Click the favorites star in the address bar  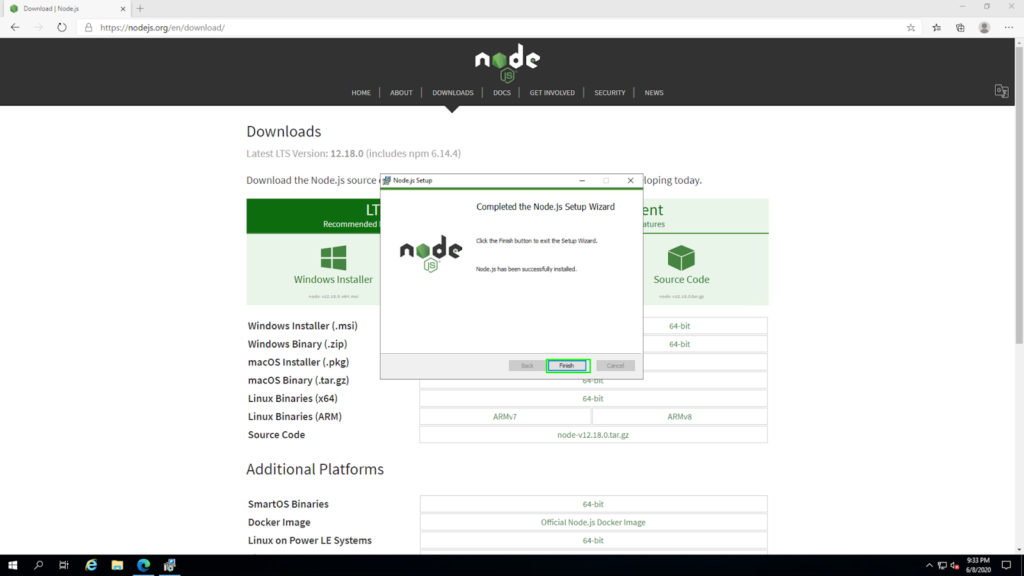910,28
